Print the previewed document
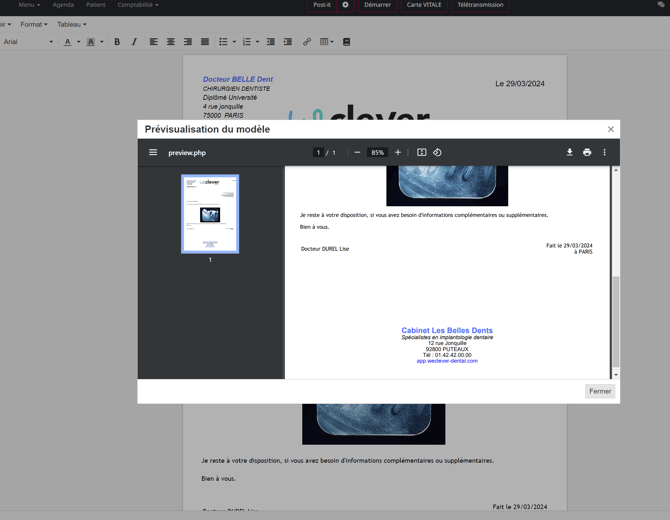 [x=587, y=153]
